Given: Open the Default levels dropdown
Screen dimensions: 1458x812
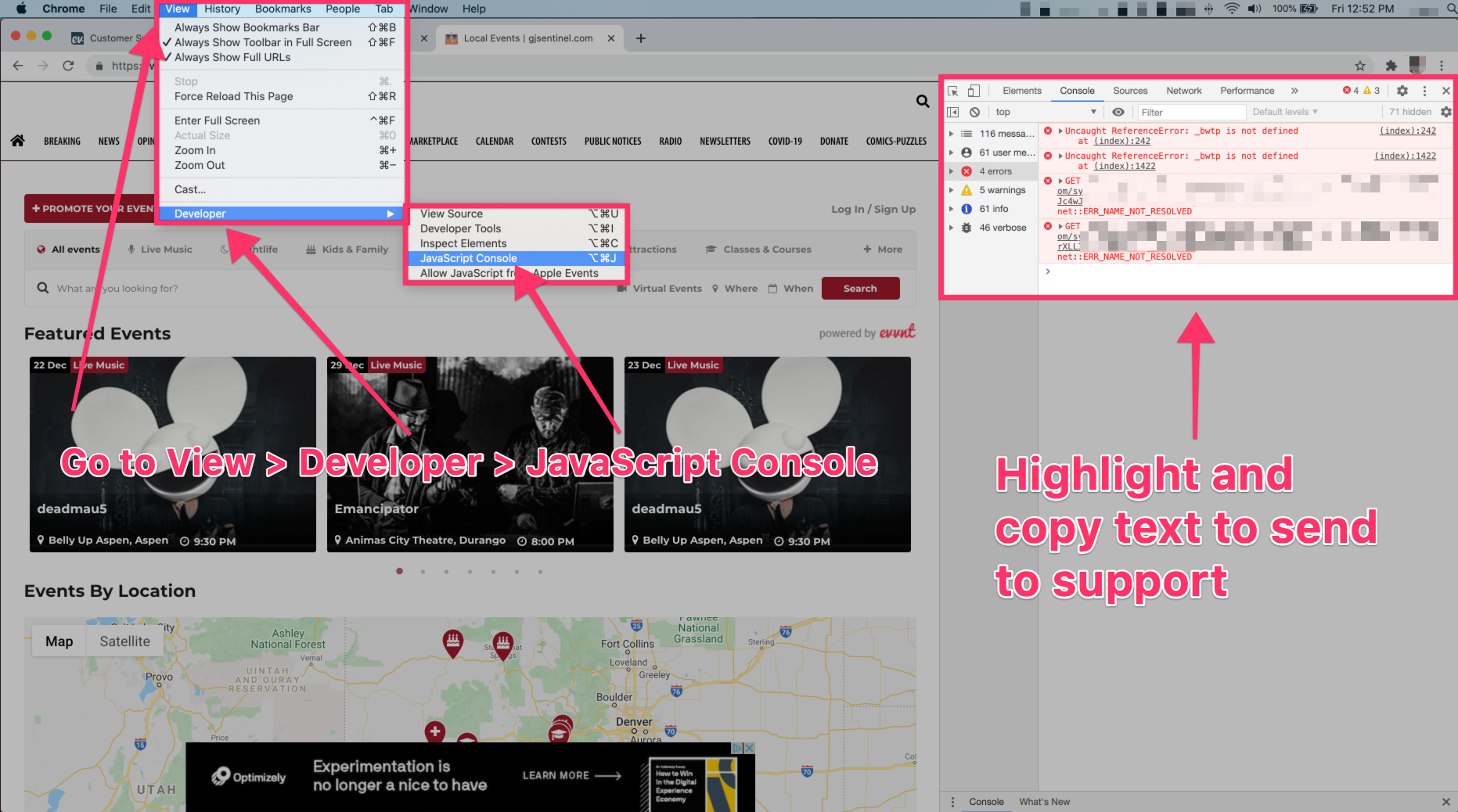Looking at the screenshot, I should point(1285,112).
